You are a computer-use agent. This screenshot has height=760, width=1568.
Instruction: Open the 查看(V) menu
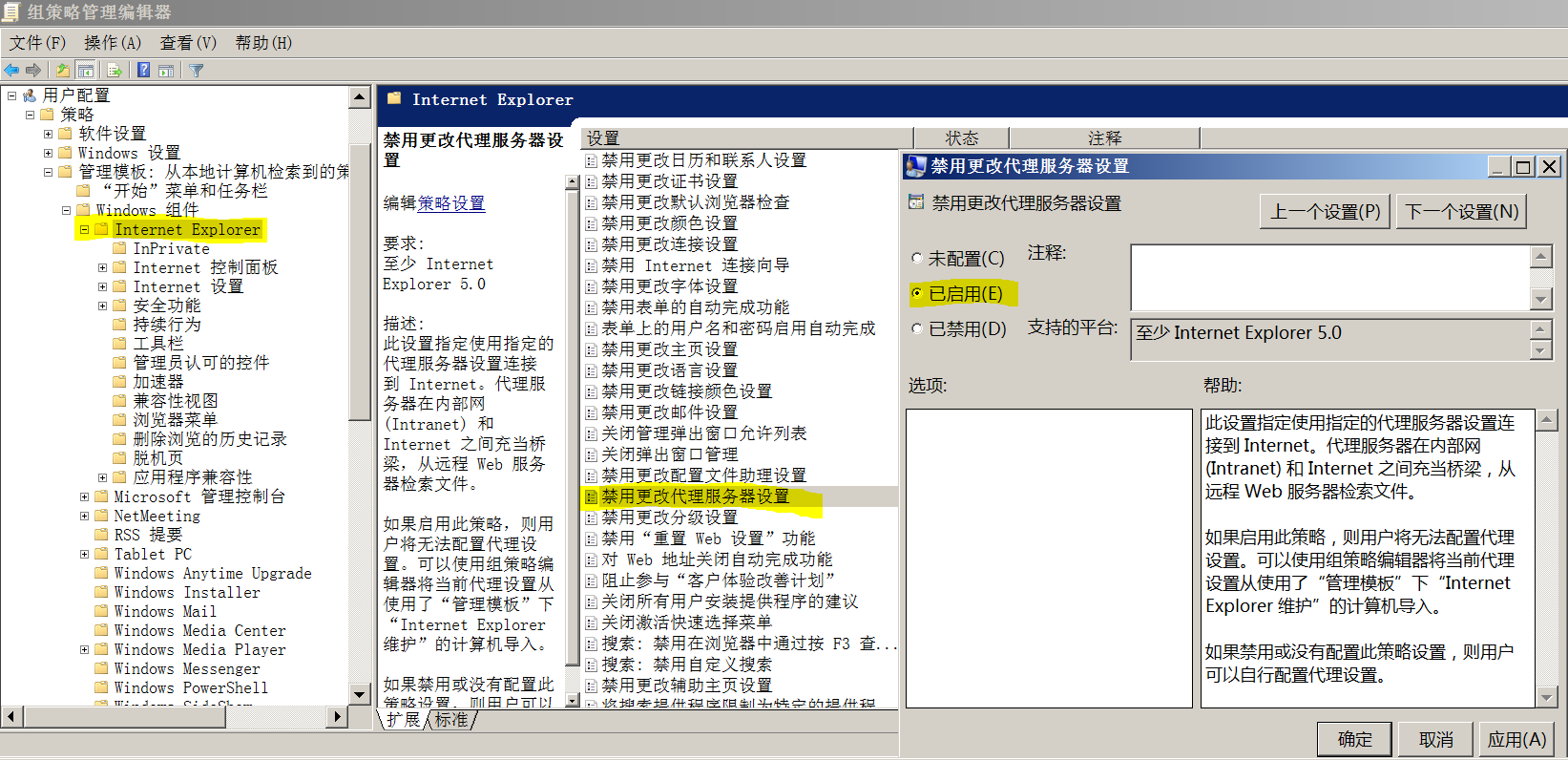188,43
